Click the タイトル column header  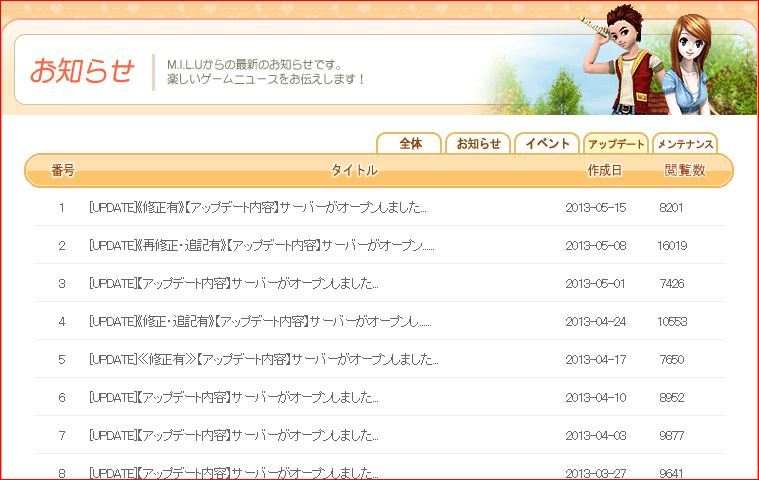pos(354,171)
